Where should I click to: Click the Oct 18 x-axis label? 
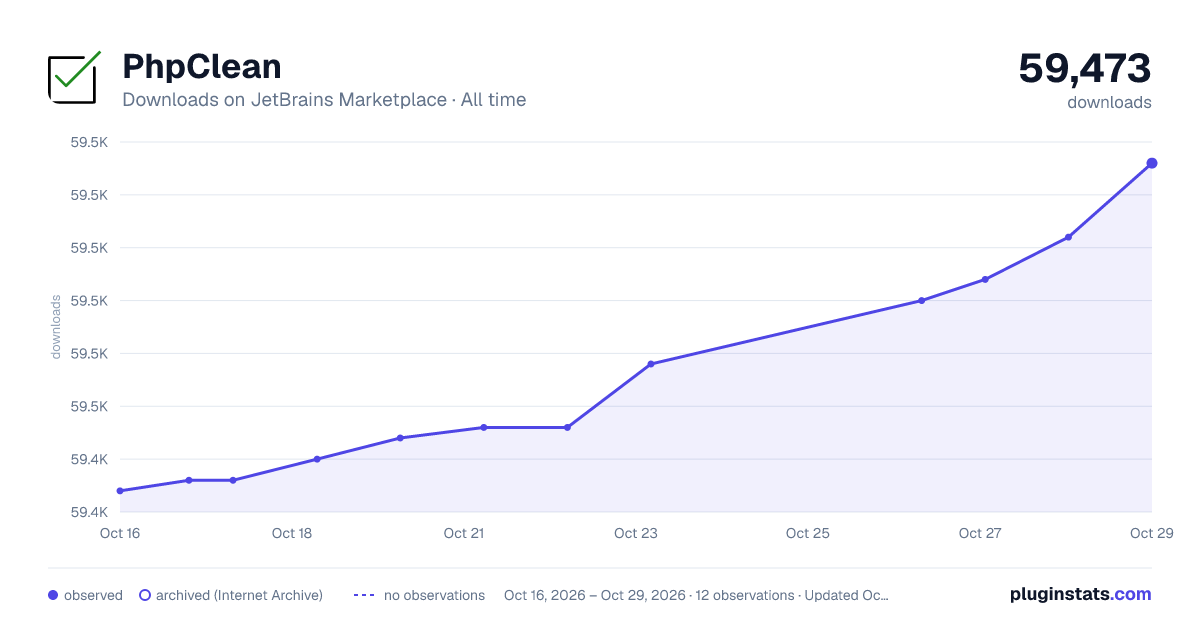pos(292,533)
